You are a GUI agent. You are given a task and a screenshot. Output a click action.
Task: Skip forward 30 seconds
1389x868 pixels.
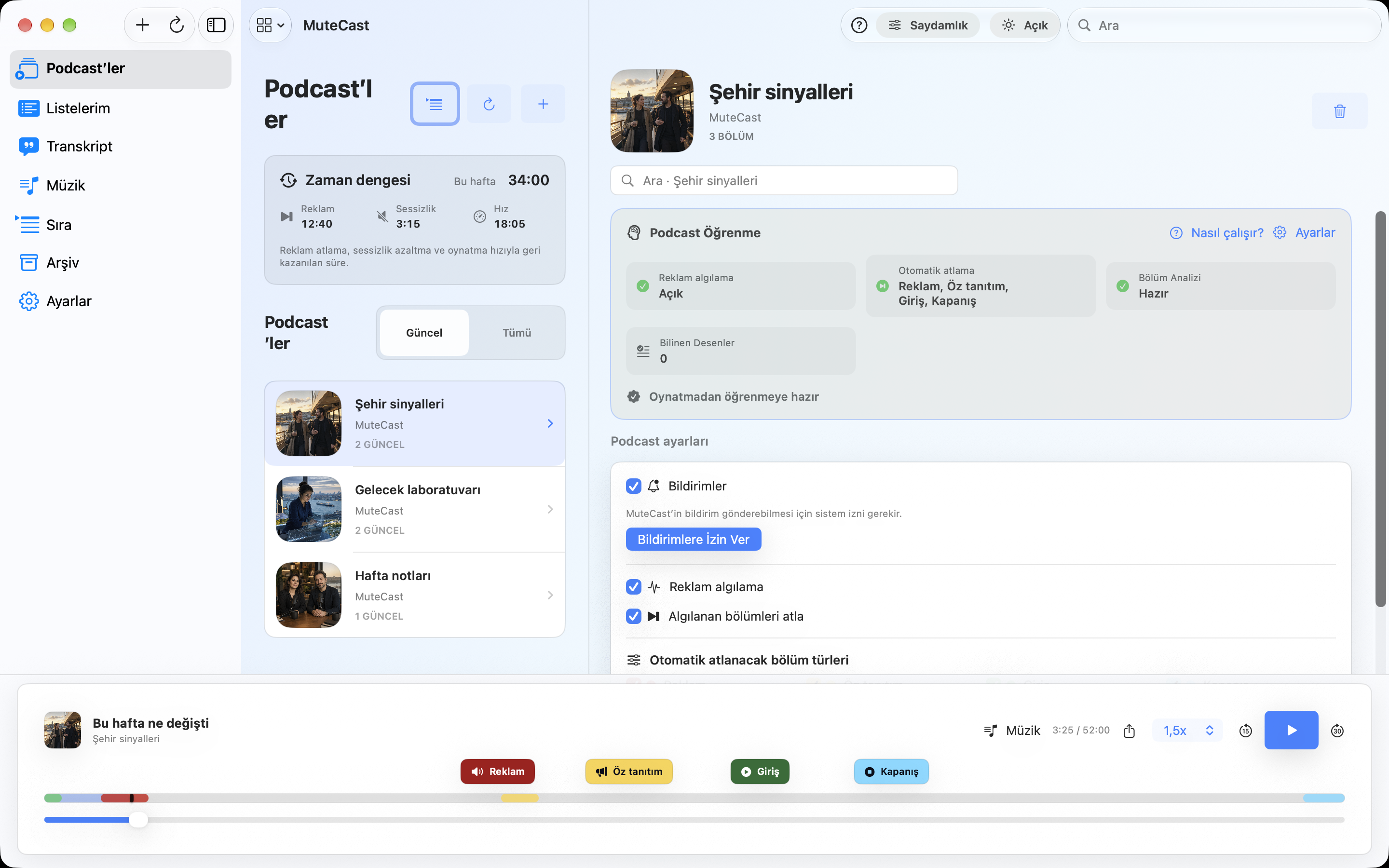tap(1337, 730)
